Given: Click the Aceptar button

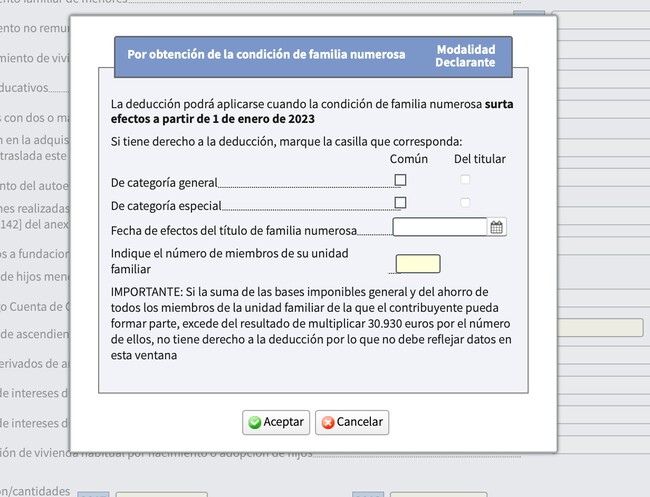Looking at the screenshot, I should [x=276, y=422].
